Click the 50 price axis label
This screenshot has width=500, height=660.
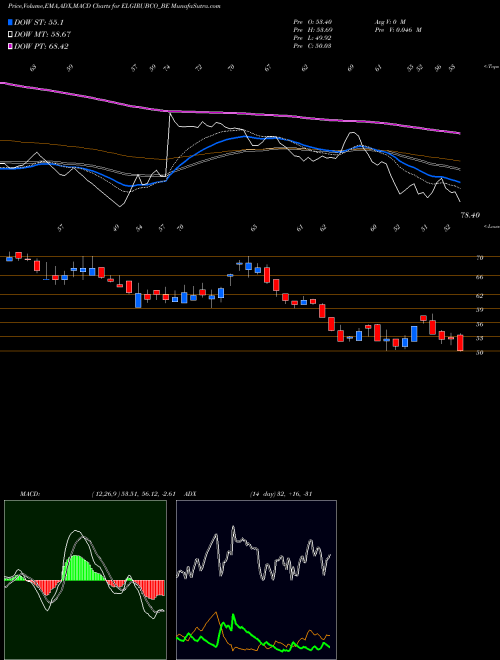479,353
